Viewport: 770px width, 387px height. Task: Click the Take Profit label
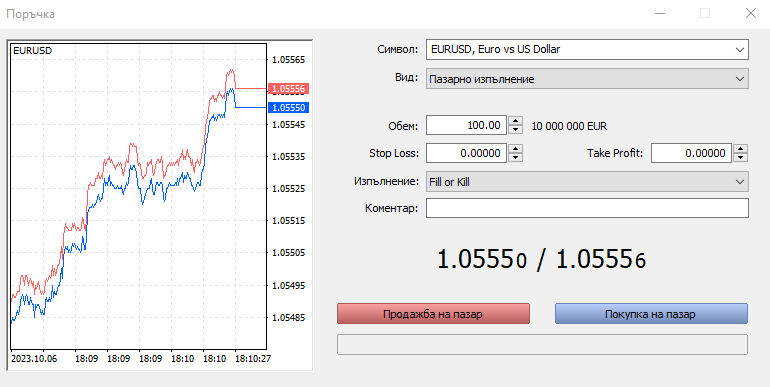click(x=615, y=153)
